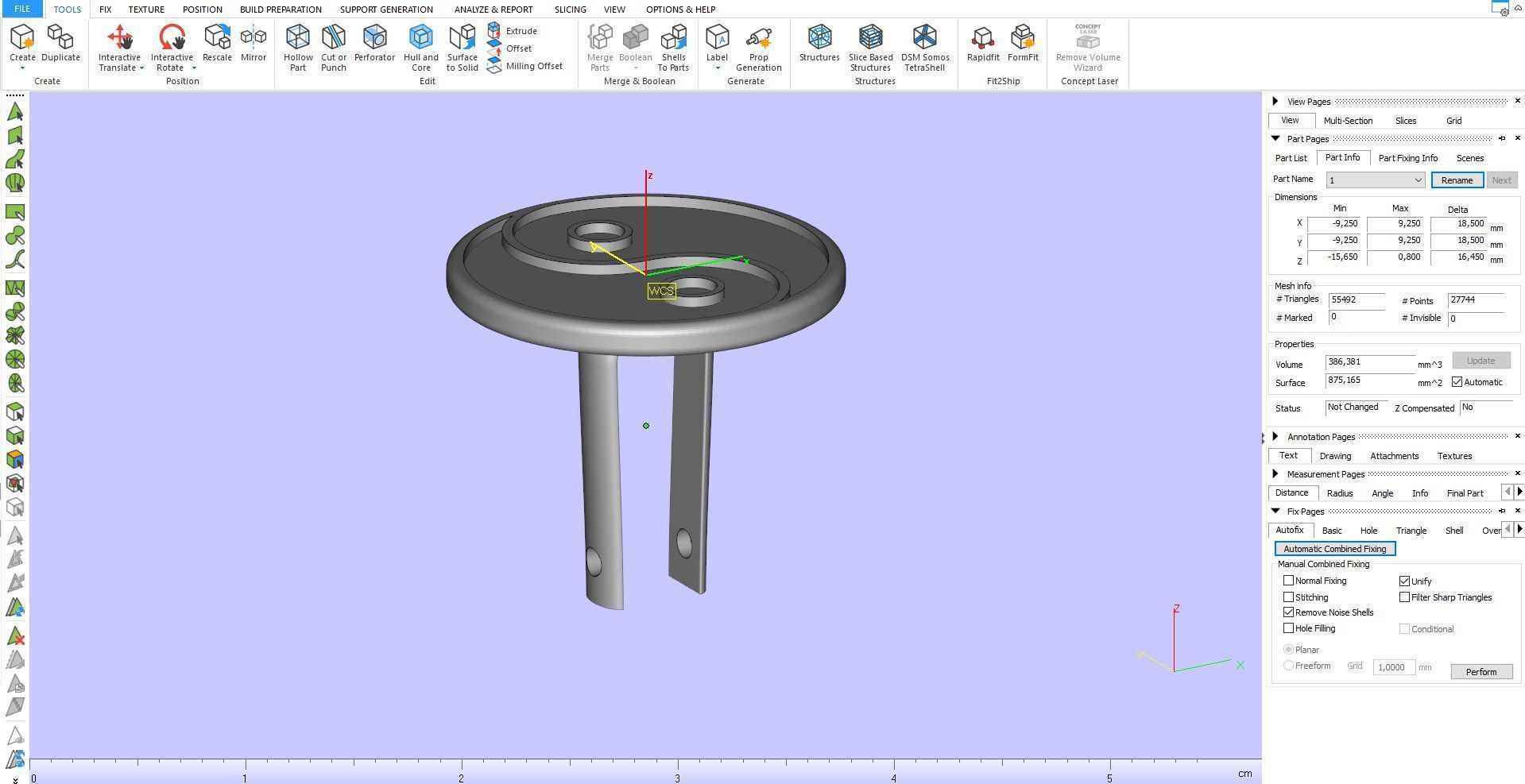The width and height of the screenshot is (1525, 784).
Task: Open Interactive Rotate dropdown arrow
Action: pos(194,68)
